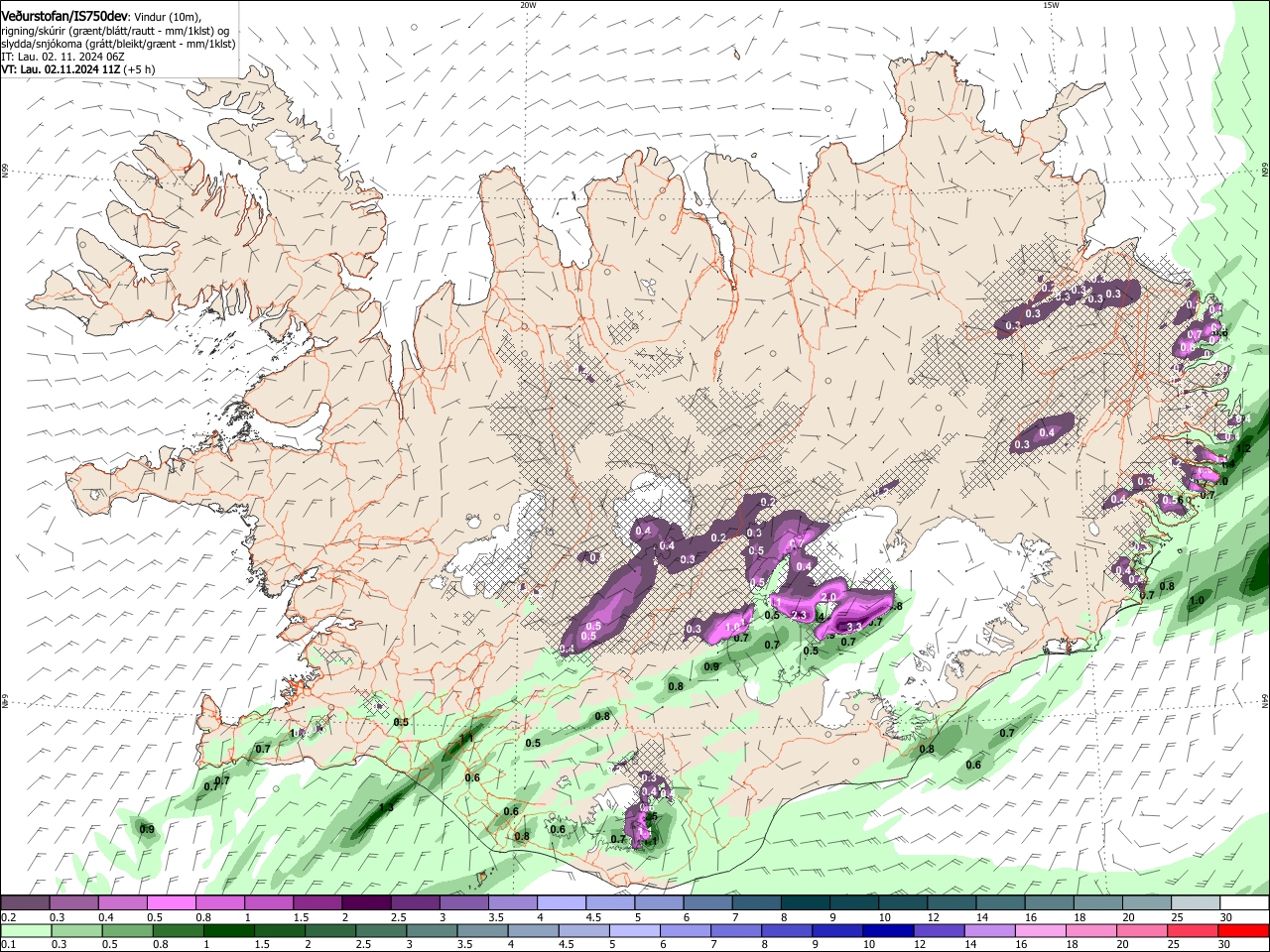Click the 1.3 value on the dark green southwest streak
This screenshot has width=1270, height=952.
click(386, 808)
